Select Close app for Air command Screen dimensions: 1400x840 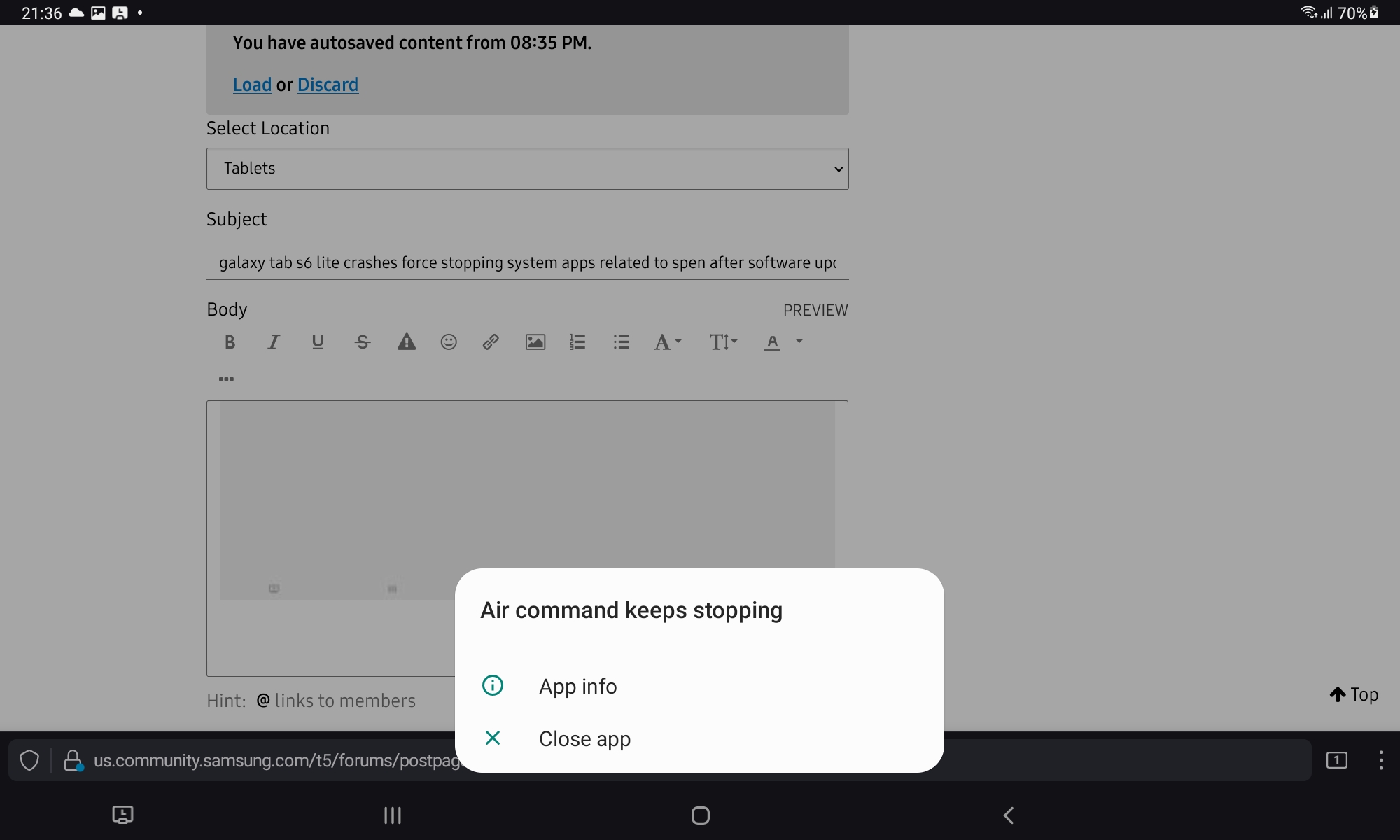[584, 738]
